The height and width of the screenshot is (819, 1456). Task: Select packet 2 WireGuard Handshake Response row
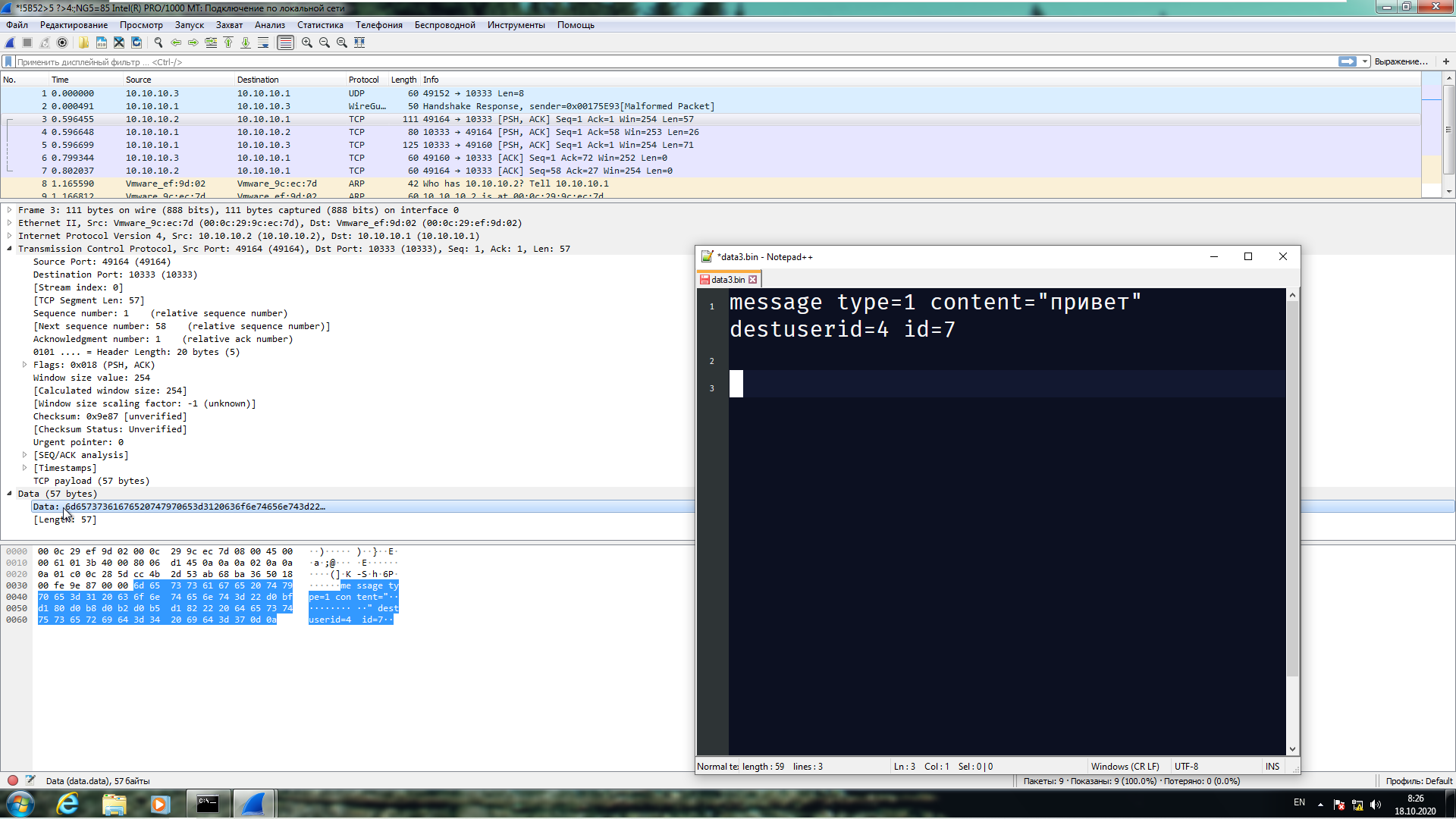pos(710,106)
